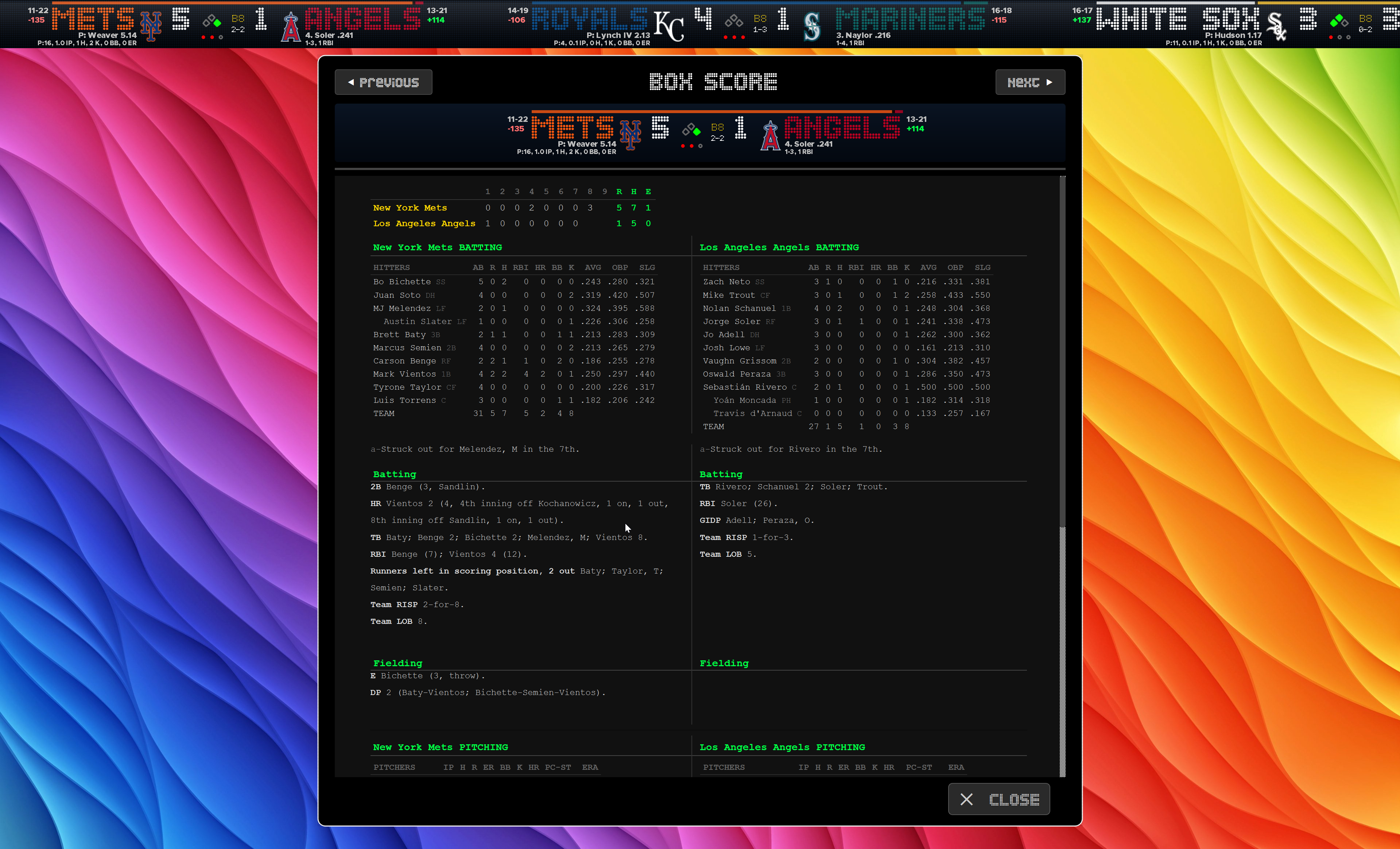The image size is (1400, 849).
Task: Click hitter row 'Mark Vientos'
Action: pyautogui.click(x=513, y=374)
